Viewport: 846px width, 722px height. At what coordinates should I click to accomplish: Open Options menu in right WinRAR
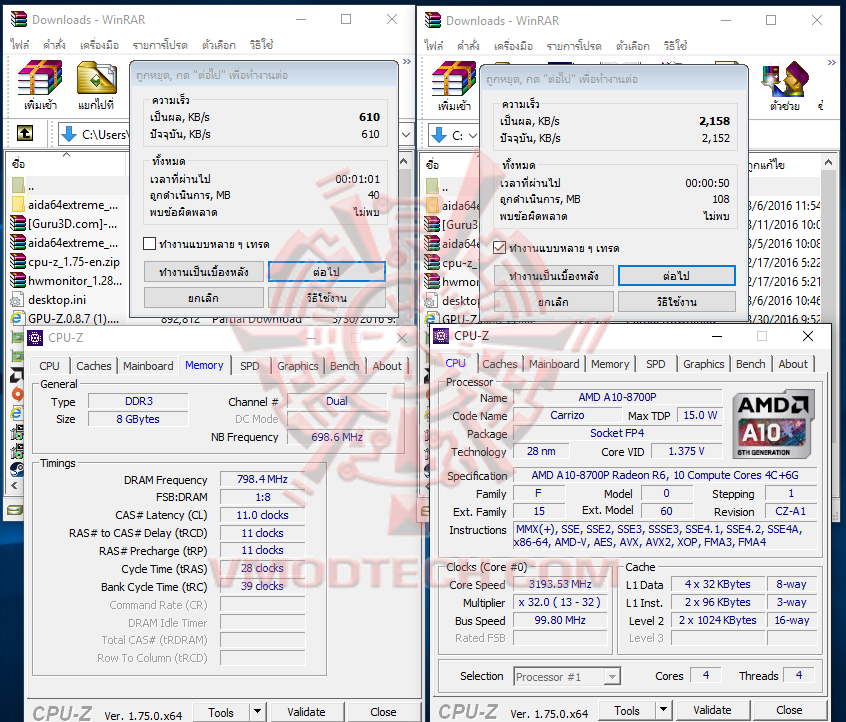(x=632, y=46)
